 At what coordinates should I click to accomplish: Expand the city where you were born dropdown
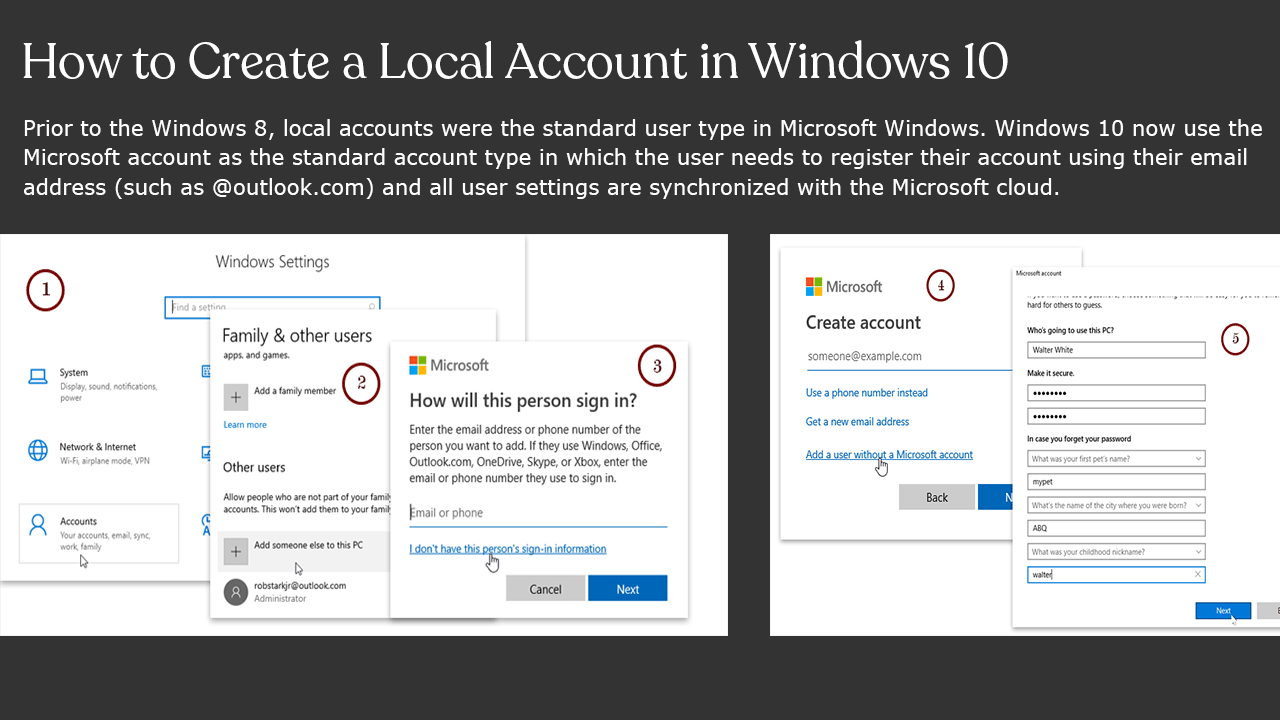point(1198,506)
